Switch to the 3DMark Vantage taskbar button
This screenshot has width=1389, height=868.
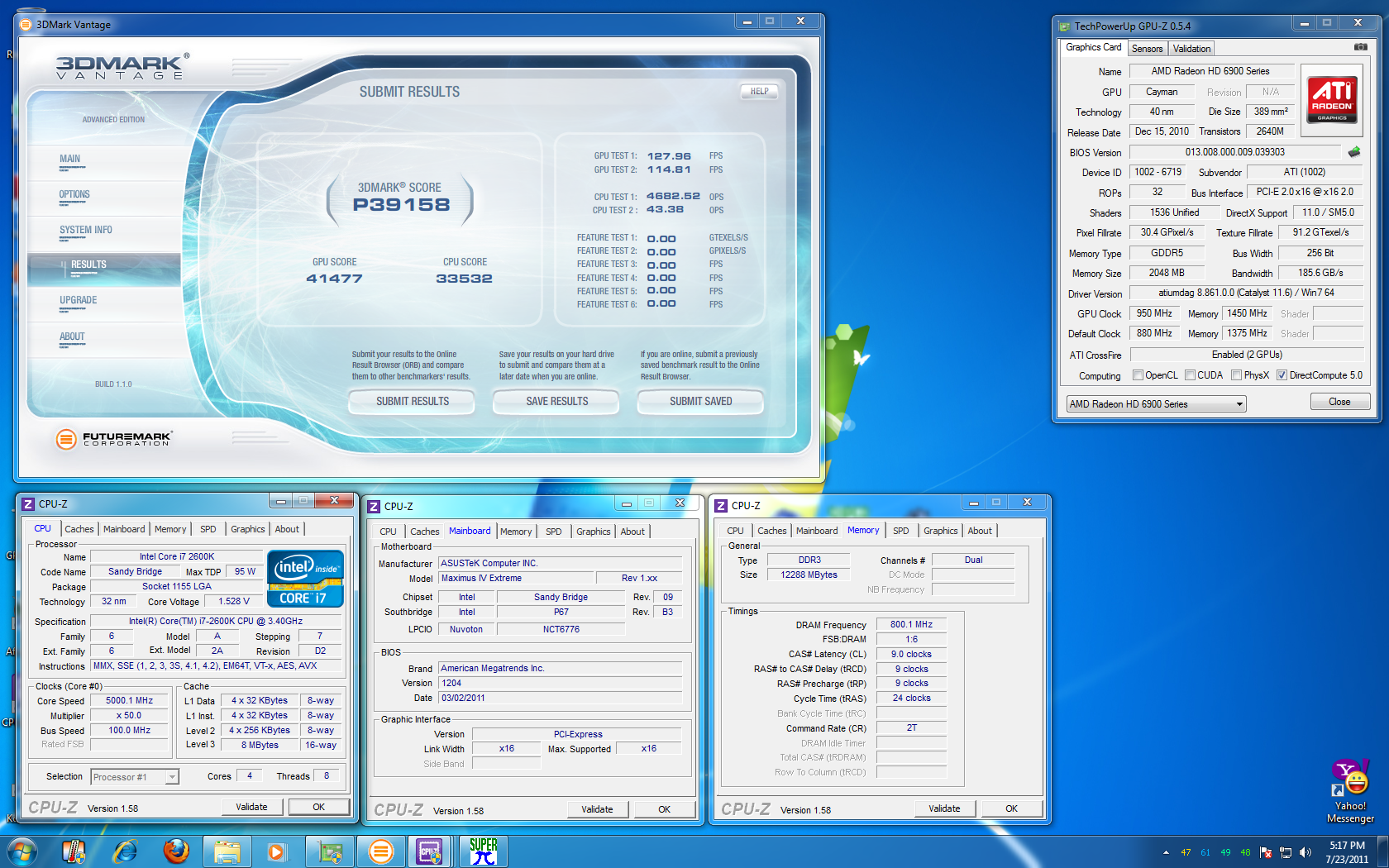click(x=380, y=851)
